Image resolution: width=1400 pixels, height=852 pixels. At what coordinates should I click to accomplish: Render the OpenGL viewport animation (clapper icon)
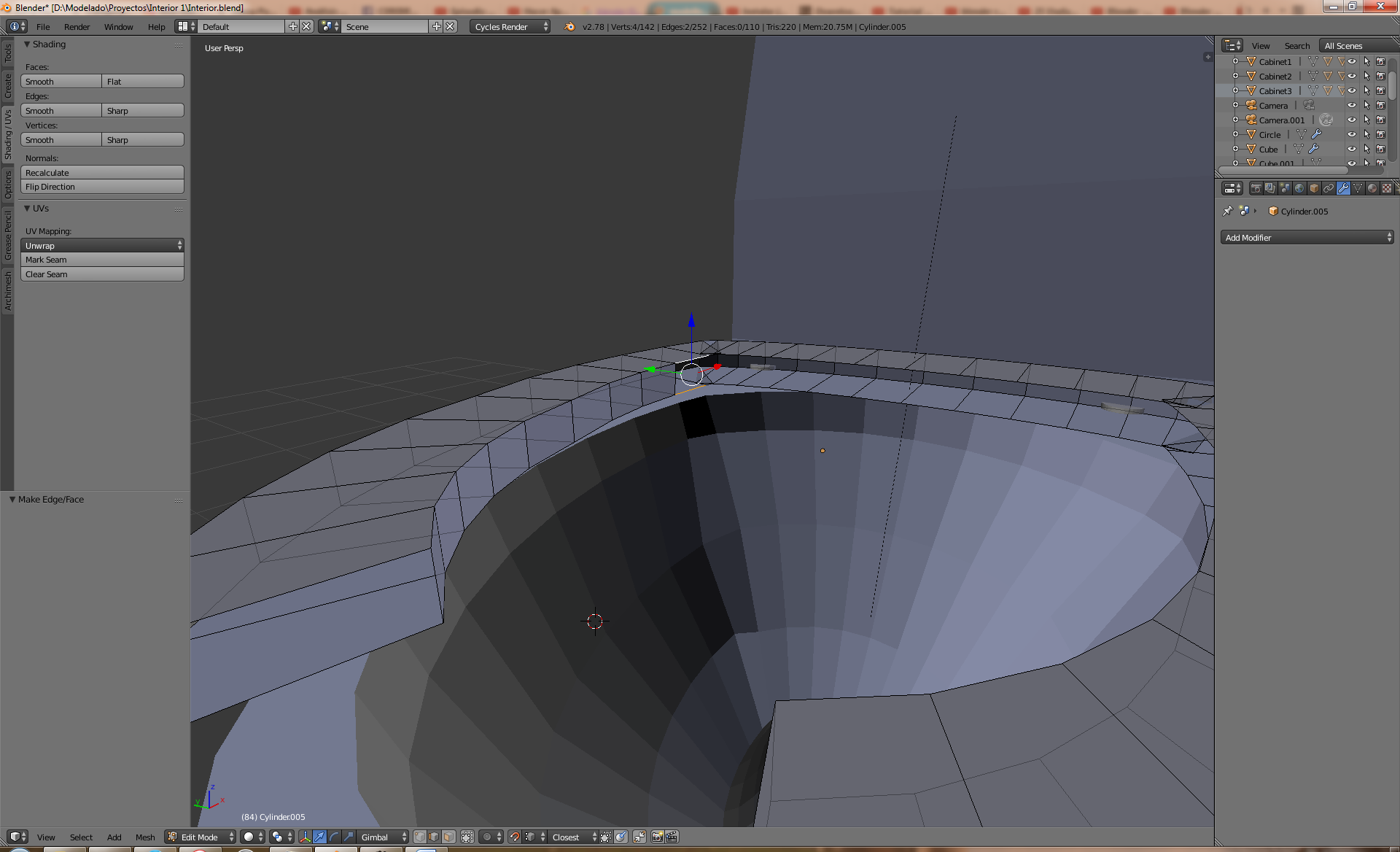[x=672, y=837]
